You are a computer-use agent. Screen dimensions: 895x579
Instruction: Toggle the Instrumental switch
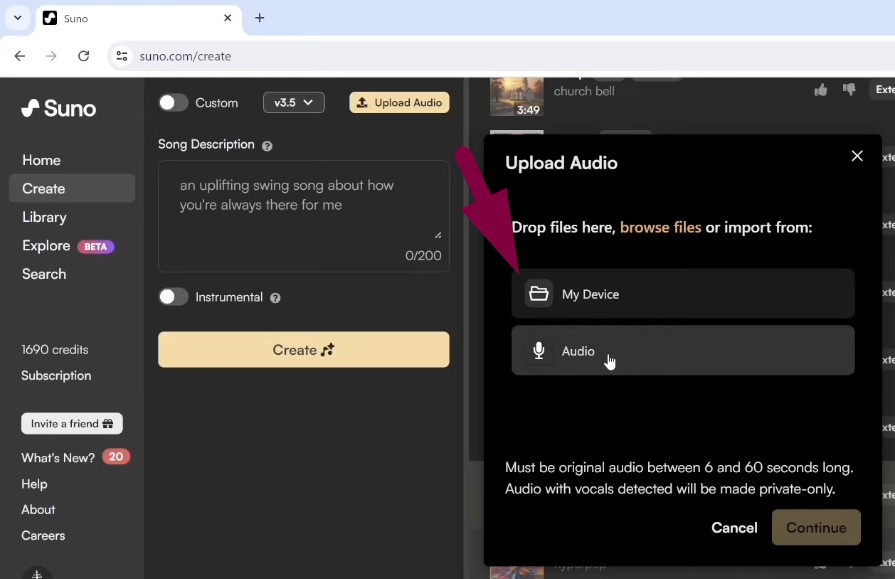click(173, 297)
